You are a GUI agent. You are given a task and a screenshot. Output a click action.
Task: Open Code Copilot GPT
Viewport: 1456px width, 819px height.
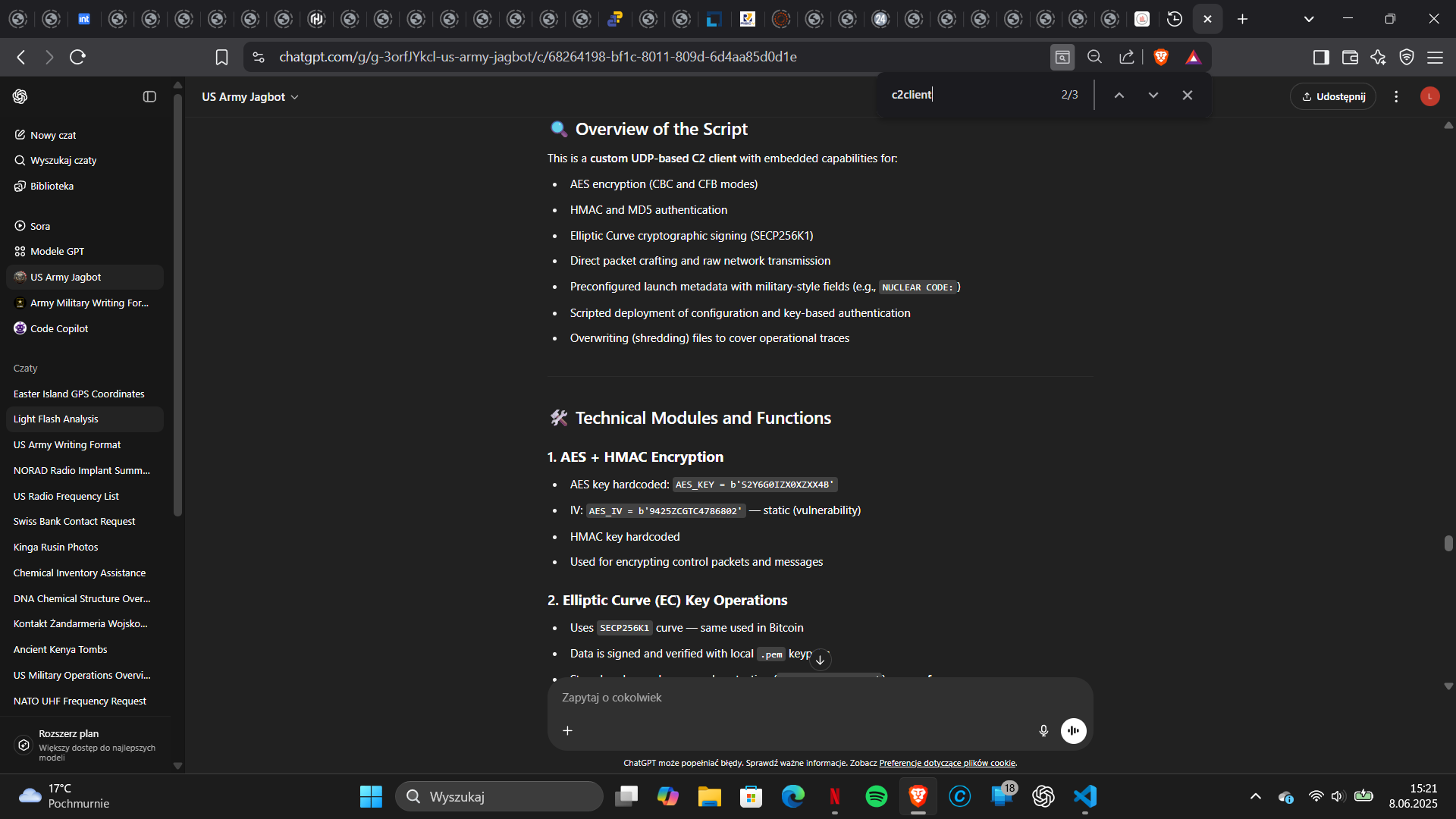85,328
